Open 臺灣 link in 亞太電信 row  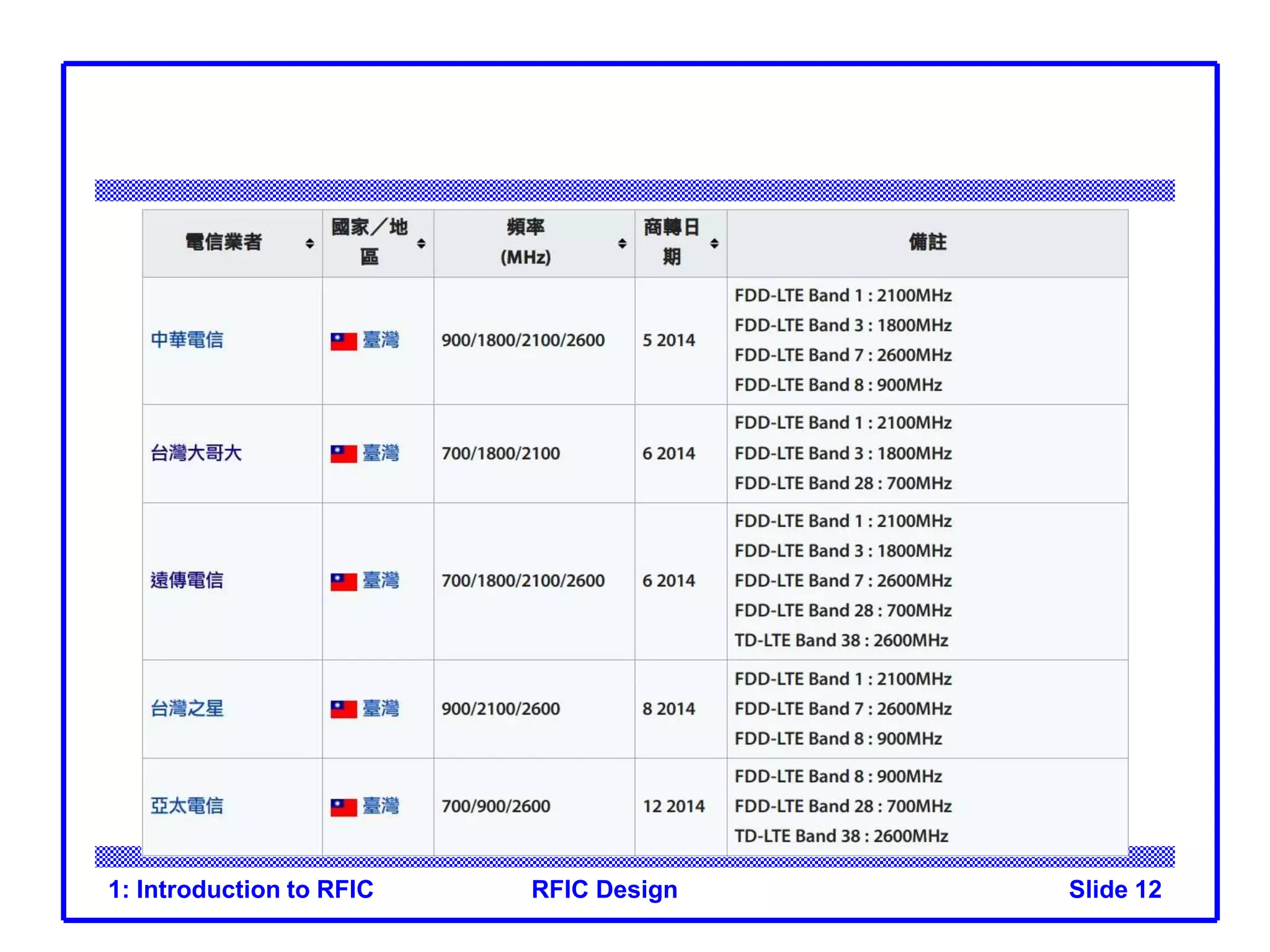click(x=381, y=806)
